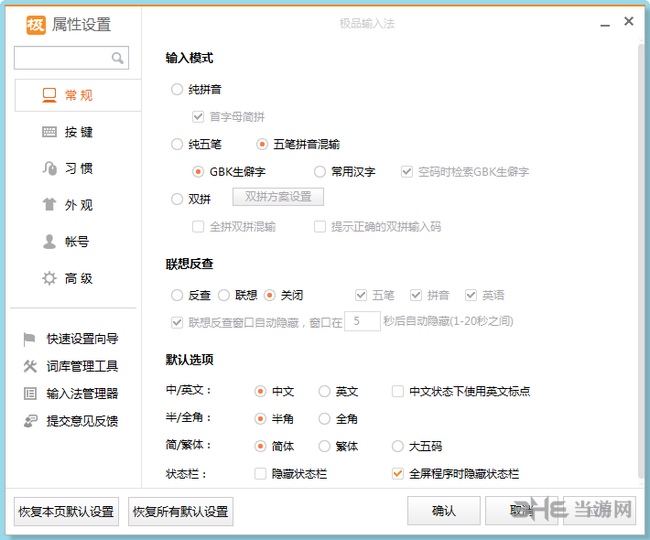Toggle 空码时检索GBK生僻字 checkbox

[407, 172]
